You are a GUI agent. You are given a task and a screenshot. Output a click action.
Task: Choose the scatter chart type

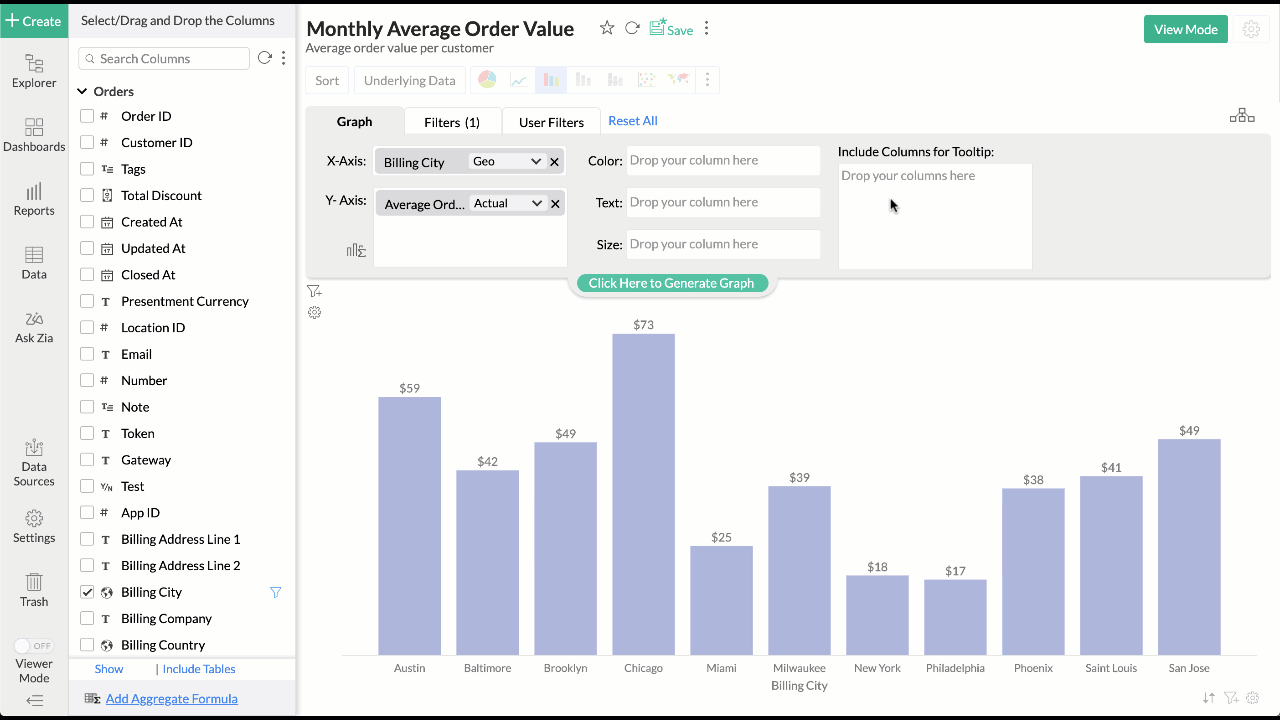[647, 79]
